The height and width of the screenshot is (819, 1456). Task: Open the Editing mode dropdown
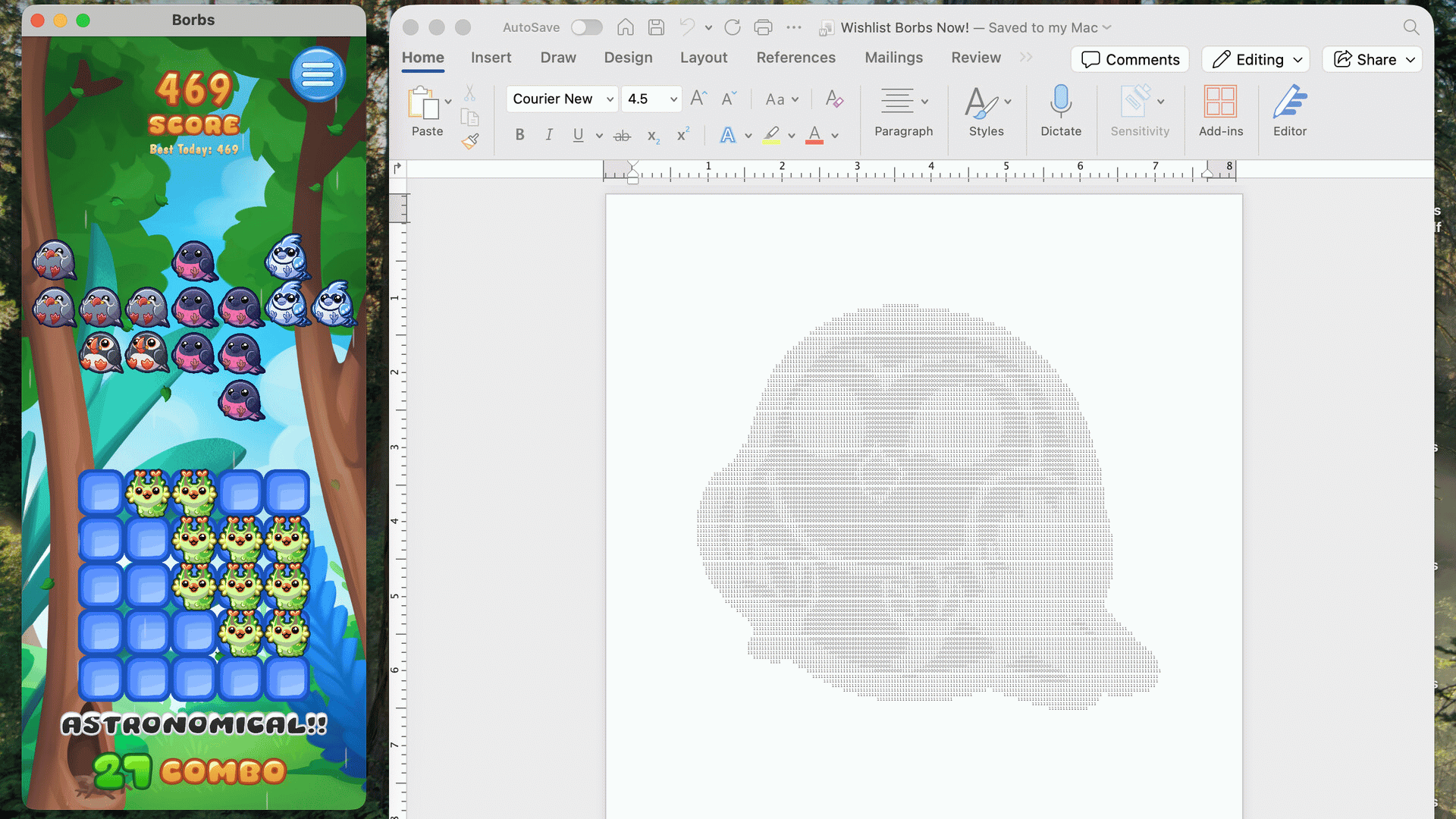[x=1257, y=59]
